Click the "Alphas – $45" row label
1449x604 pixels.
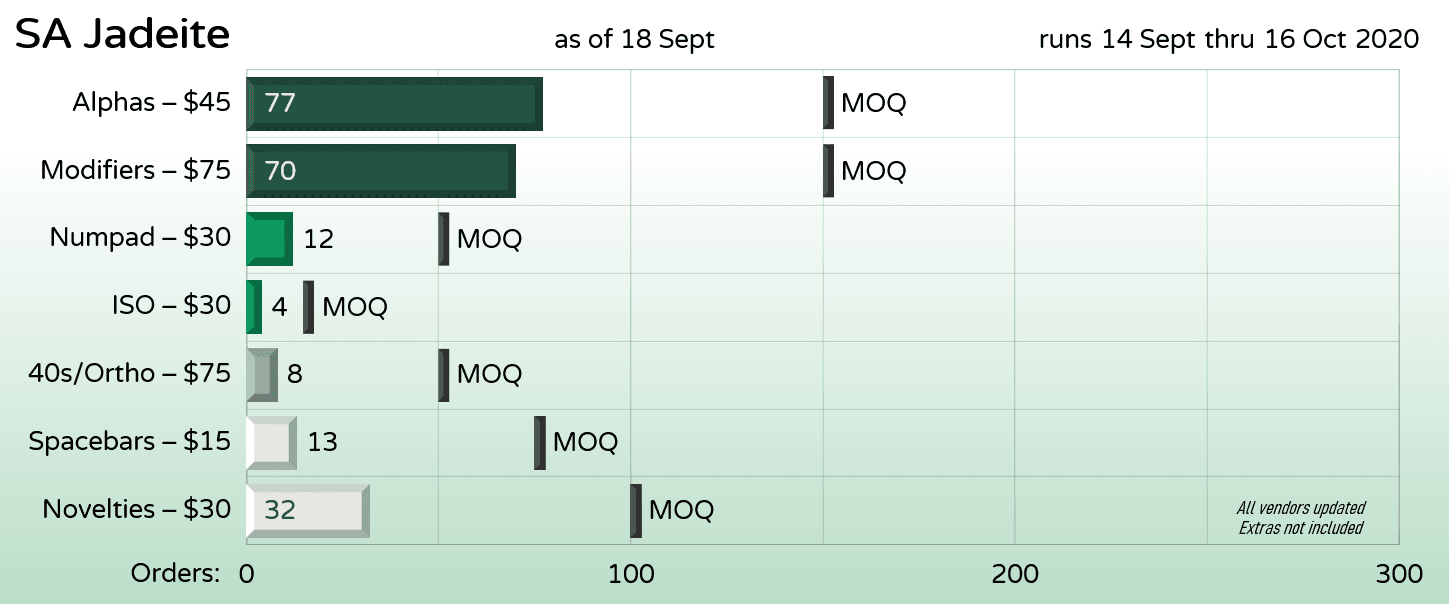coord(151,103)
